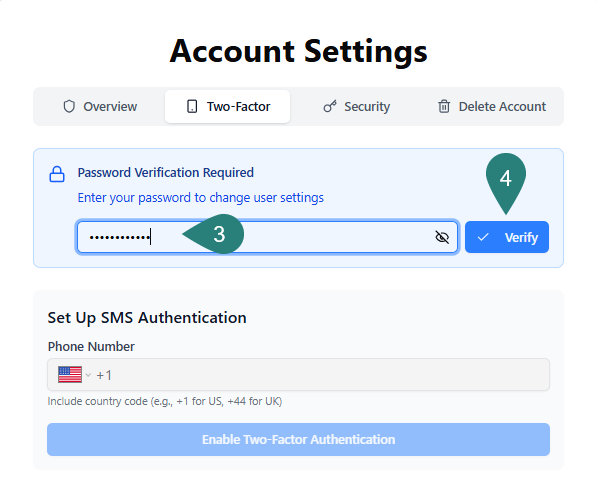Switch to the Security tab

point(356,106)
